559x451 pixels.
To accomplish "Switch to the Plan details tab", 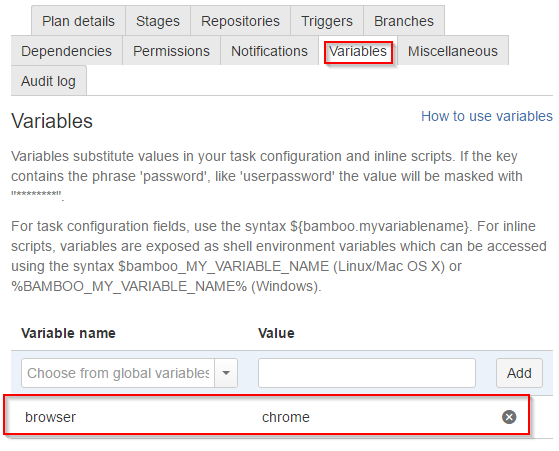I will point(78,21).
